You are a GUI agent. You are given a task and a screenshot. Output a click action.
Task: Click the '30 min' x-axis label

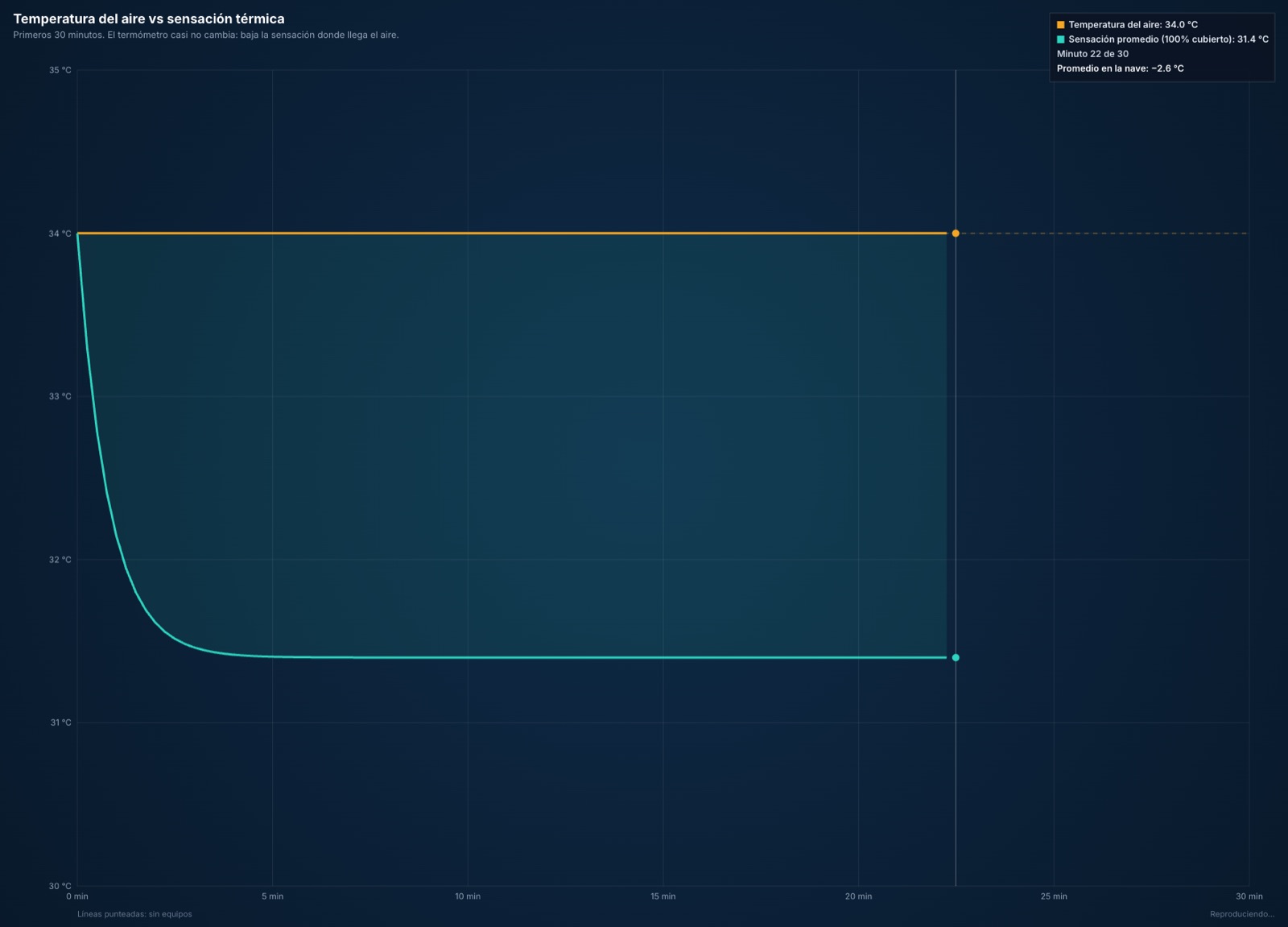1249,896
